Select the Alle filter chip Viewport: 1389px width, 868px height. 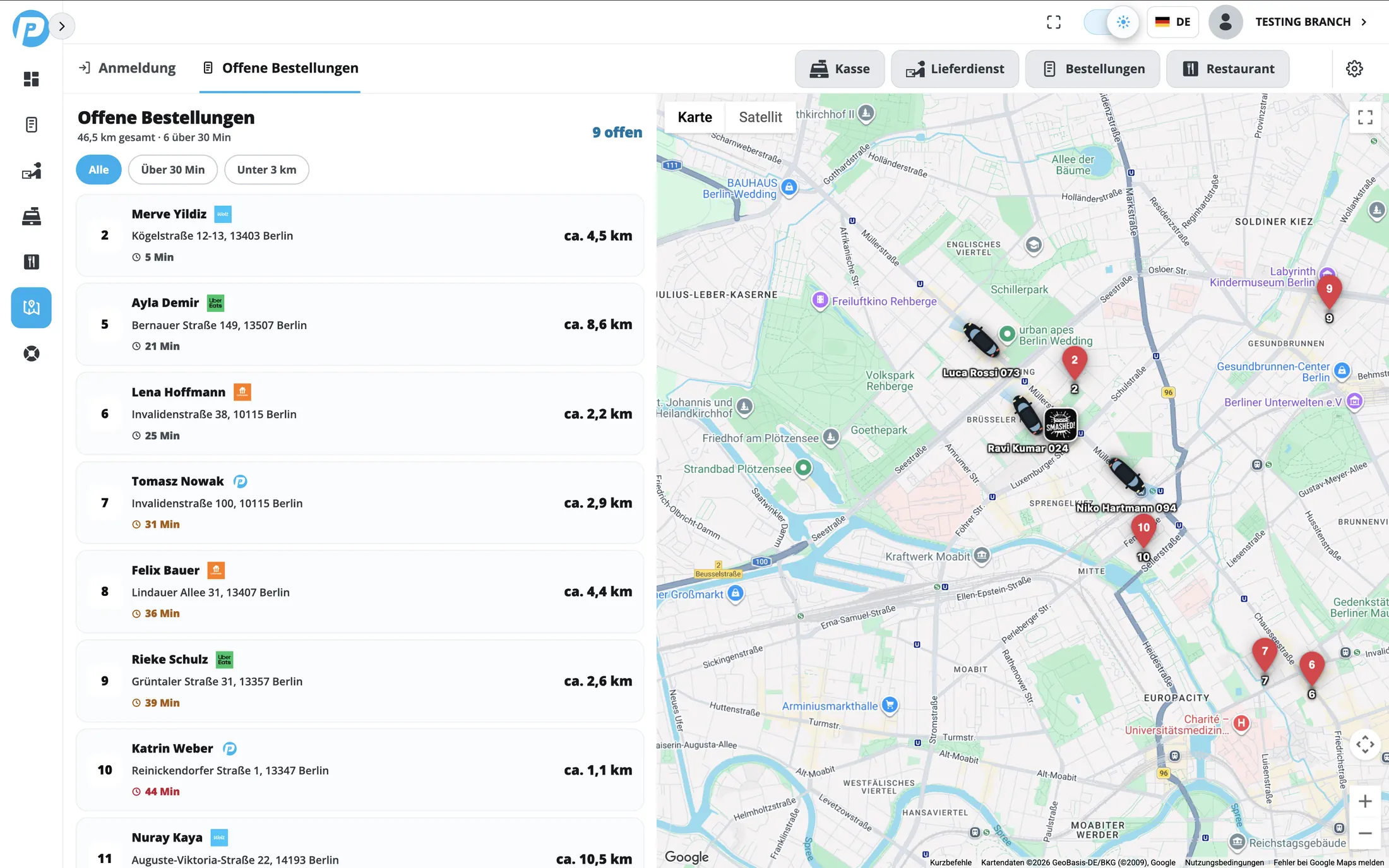tap(98, 170)
